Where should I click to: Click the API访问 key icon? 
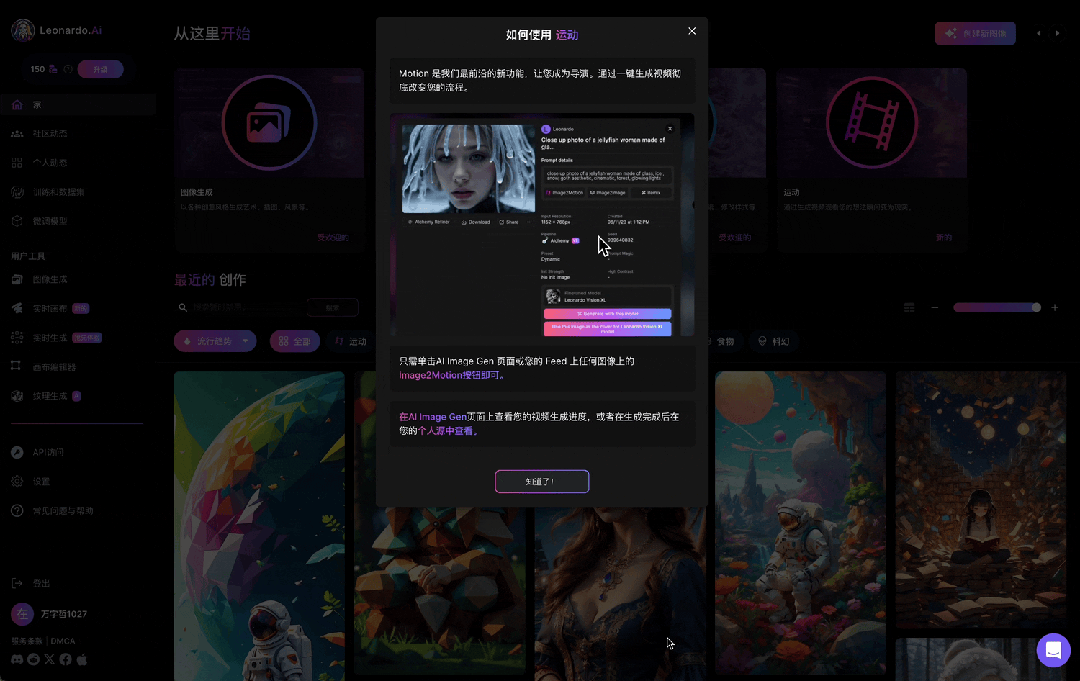17,452
